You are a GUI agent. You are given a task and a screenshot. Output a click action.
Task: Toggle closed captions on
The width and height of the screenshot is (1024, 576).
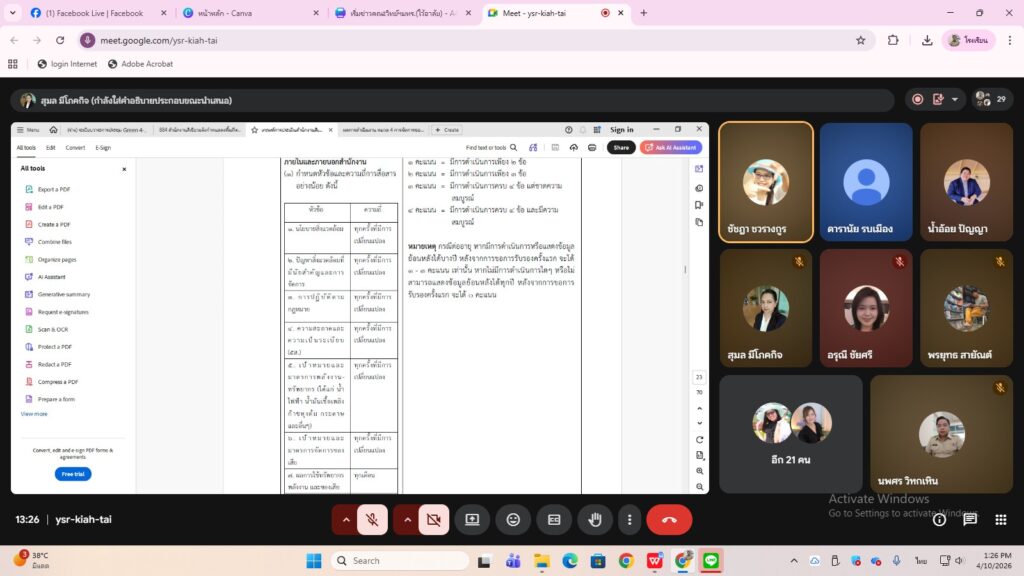(553, 520)
